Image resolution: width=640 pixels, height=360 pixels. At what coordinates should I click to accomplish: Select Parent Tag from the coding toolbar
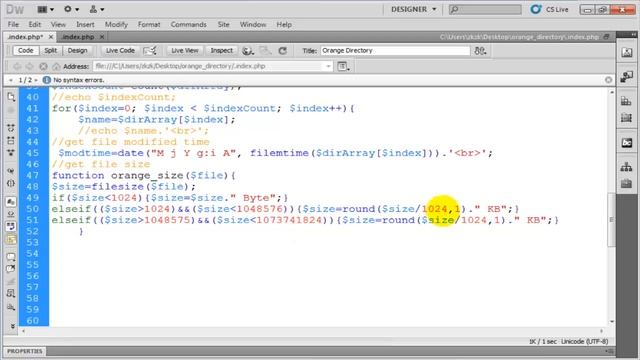coord(11,171)
